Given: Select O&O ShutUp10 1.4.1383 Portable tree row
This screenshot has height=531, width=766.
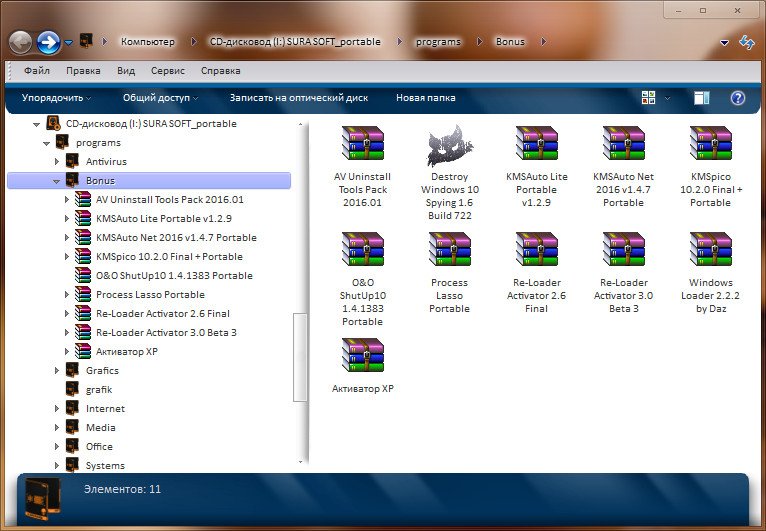Looking at the screenshot, I should 174,275.
